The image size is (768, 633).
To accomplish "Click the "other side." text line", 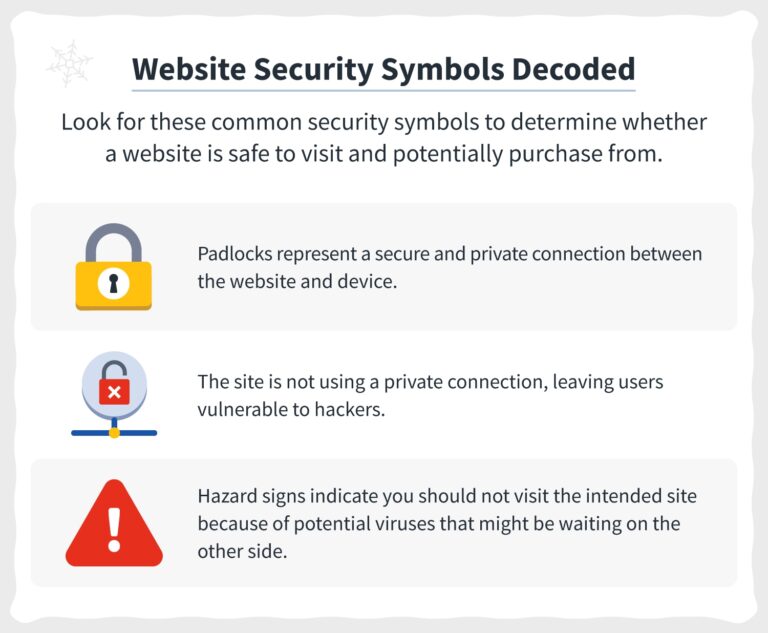I will point(242,551).
